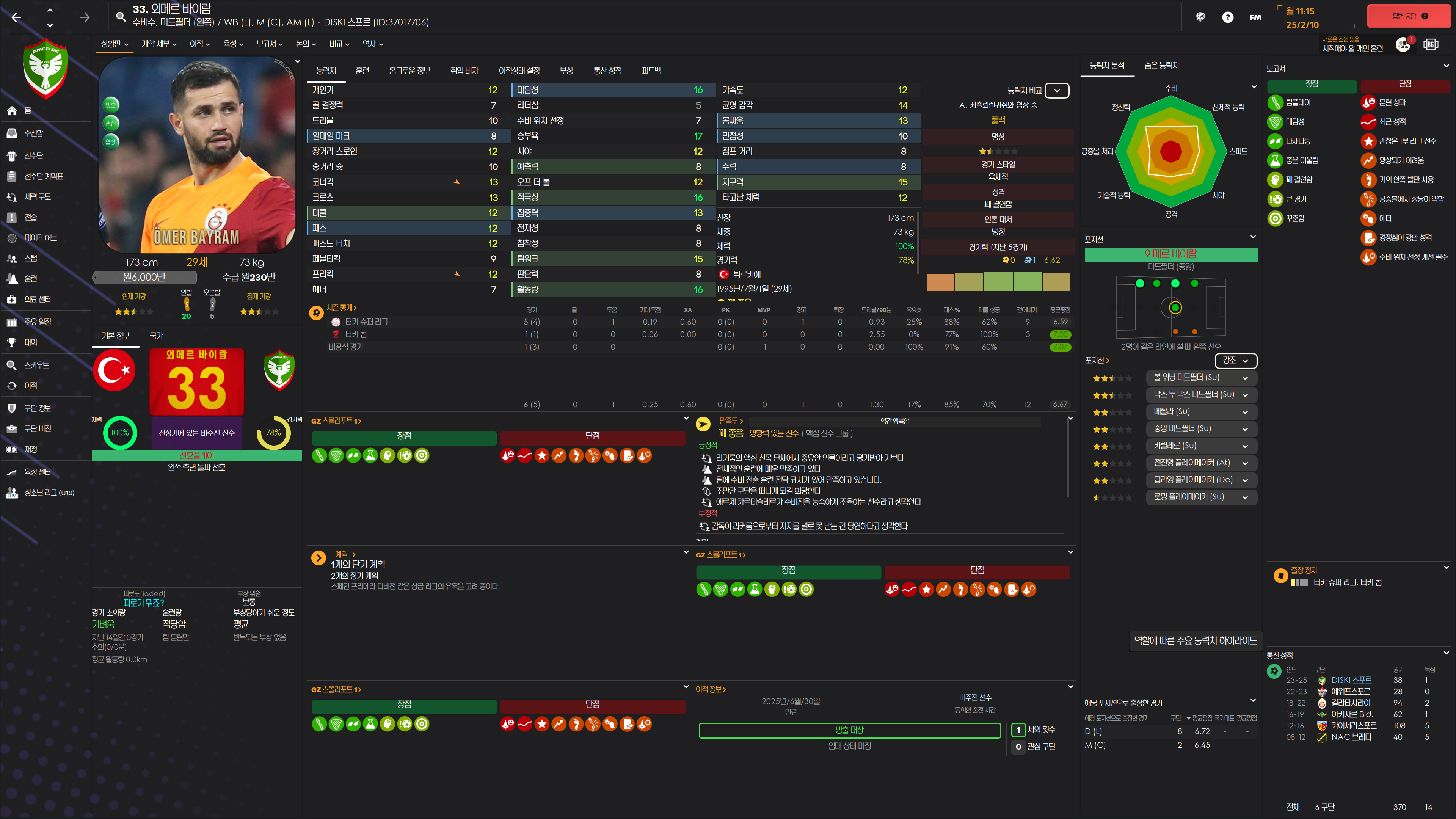
Task: Click the 계획 orange arrow icon
Action: (x=318, y=559)
